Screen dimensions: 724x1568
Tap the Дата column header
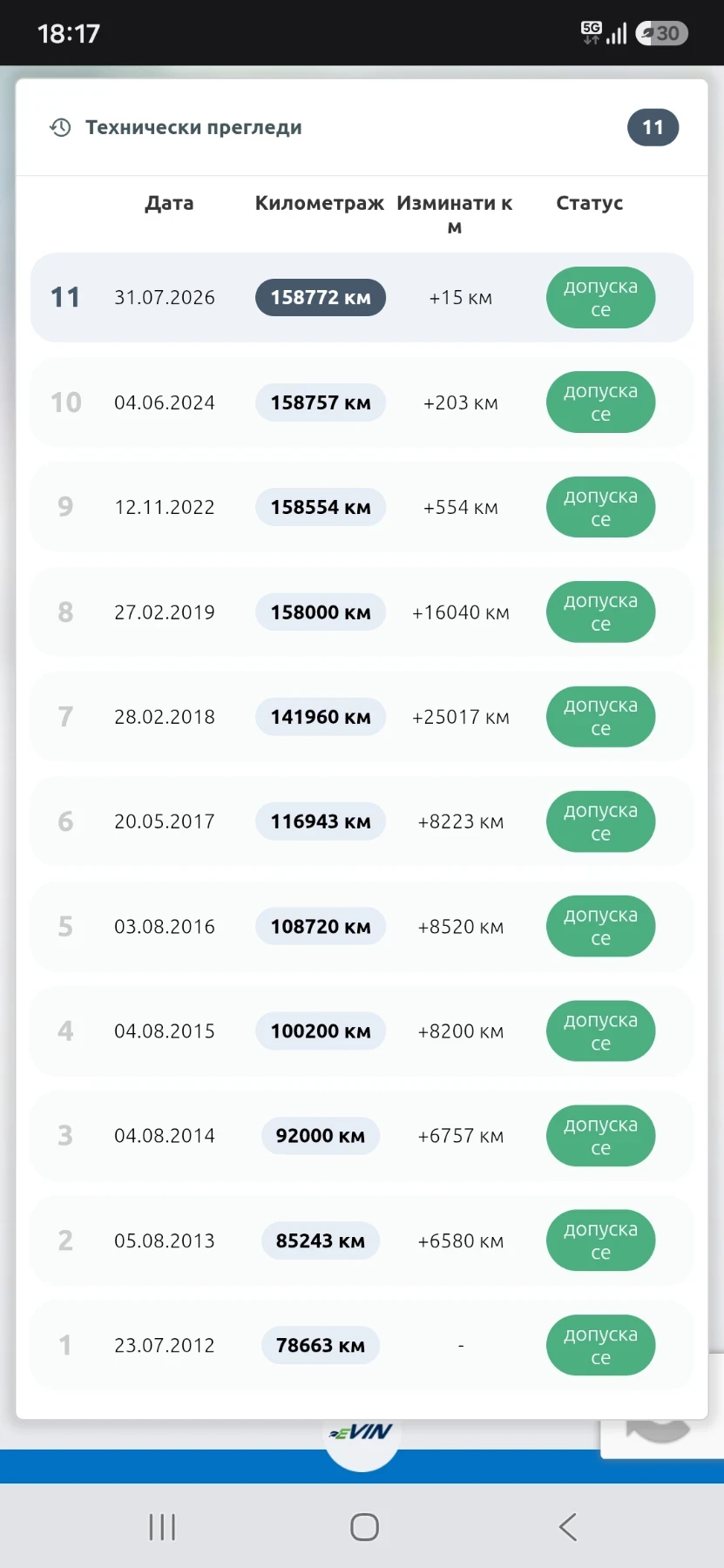[x=169, y=203]
